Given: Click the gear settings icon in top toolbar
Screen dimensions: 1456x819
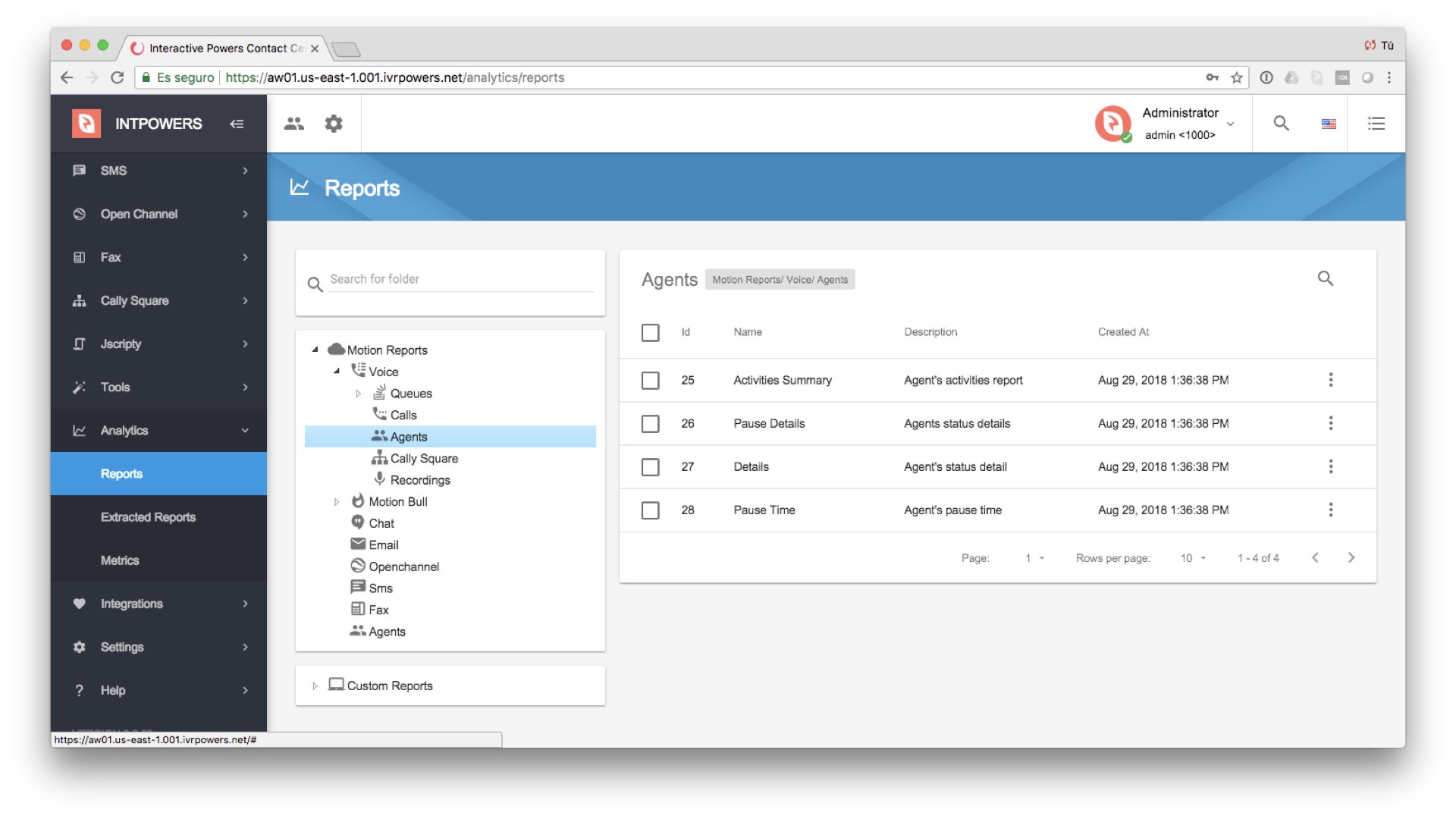Looking at the screenshot, I should click(334, 124).
